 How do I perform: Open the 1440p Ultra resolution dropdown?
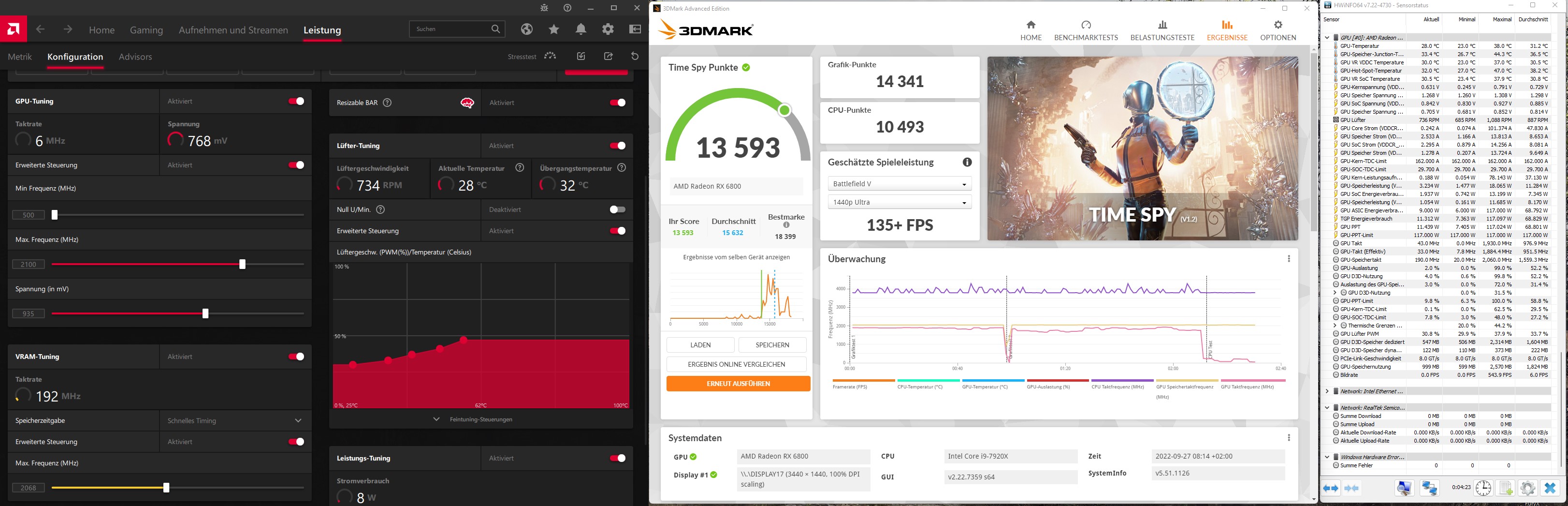900,202
